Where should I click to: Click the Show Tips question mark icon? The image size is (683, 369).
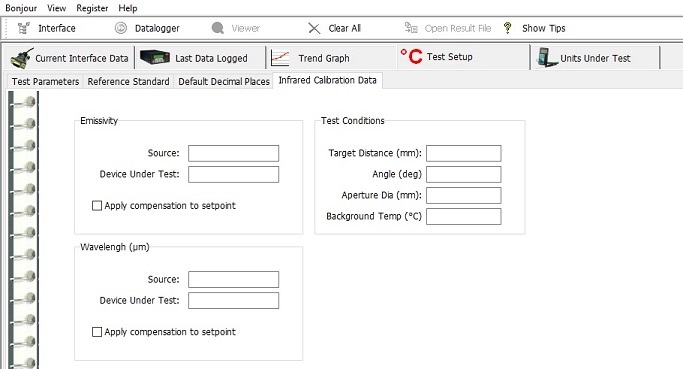click(507, 28)
